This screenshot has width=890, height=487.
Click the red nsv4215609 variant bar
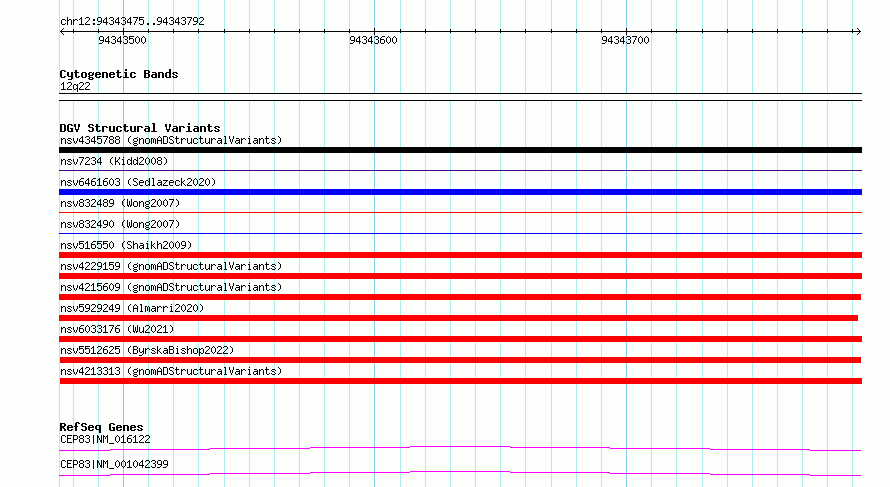point(460,297)
